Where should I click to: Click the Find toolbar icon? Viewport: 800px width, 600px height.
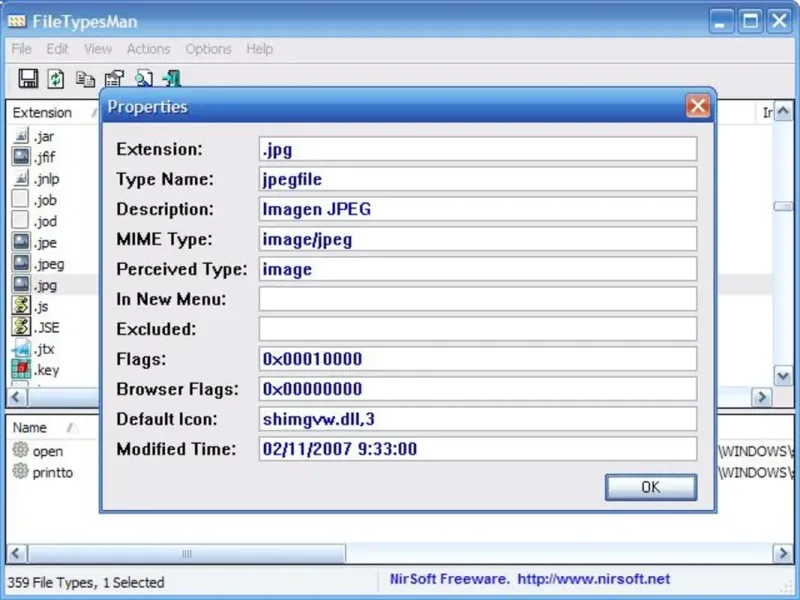pyautogui.click(x=144, y=79)
